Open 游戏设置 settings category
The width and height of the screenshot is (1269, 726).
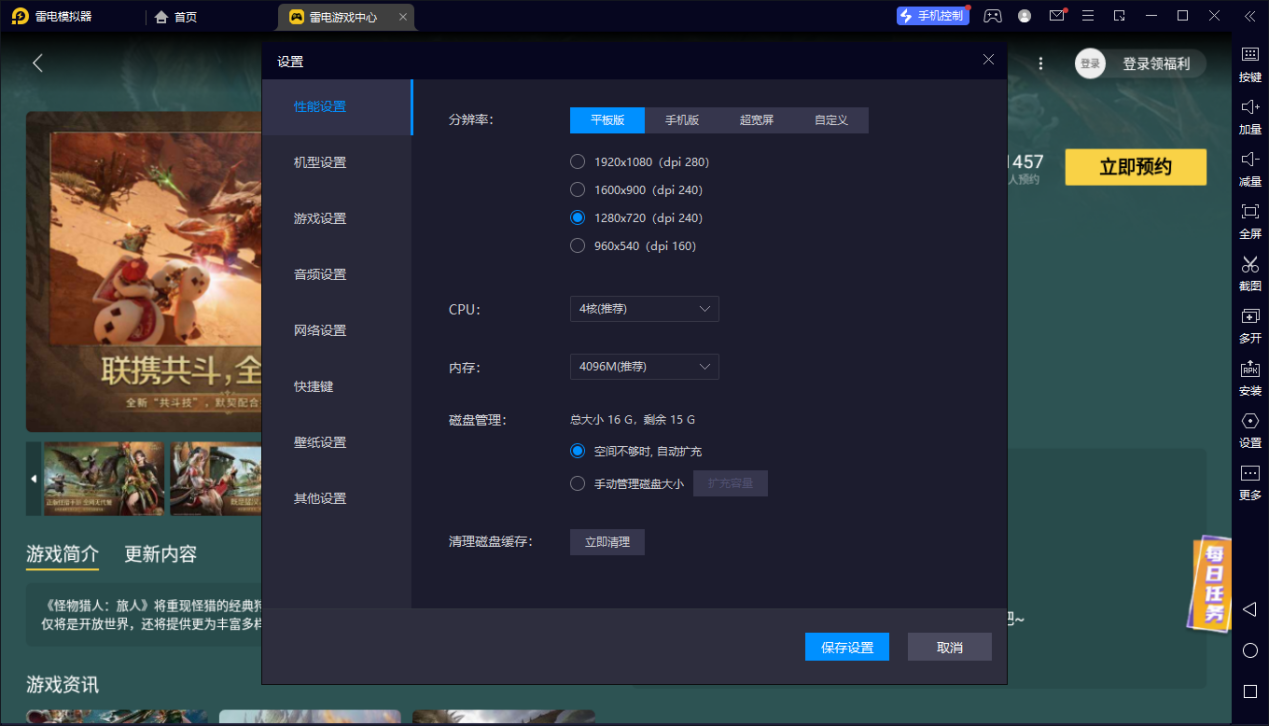tap(337, 219)
